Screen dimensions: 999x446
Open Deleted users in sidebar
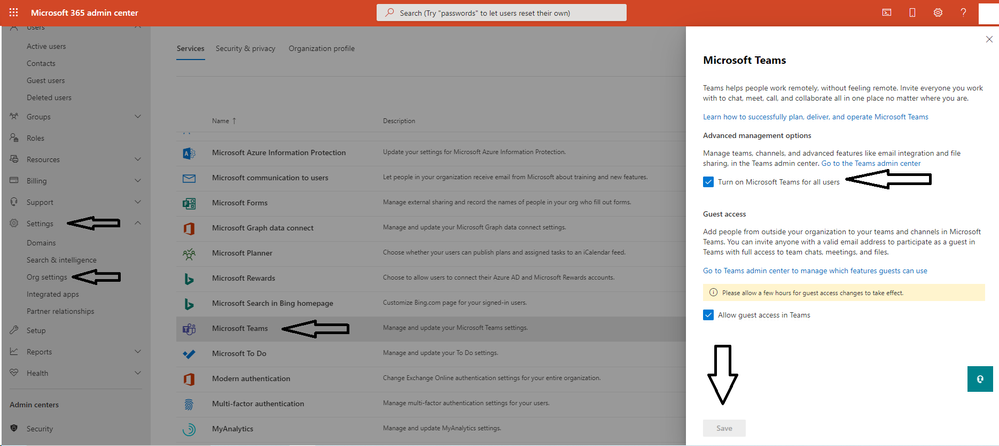[49, 98]
